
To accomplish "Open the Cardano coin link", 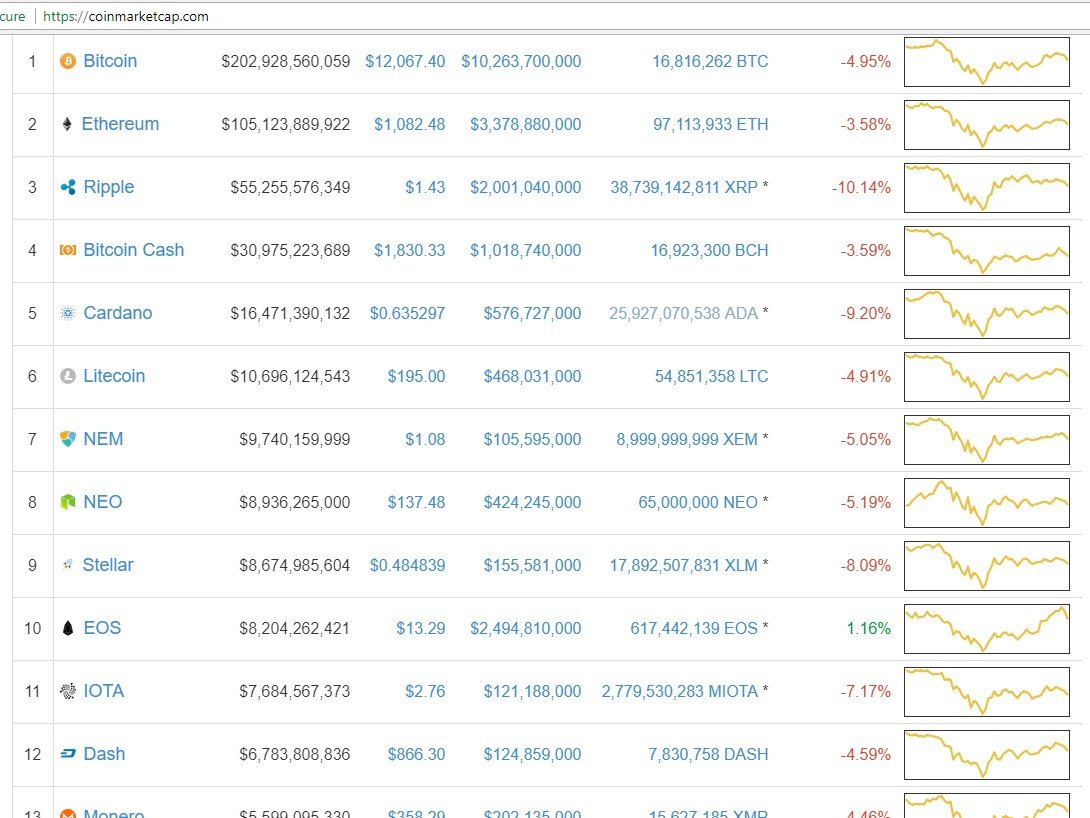I will click(x=117, y=313).
